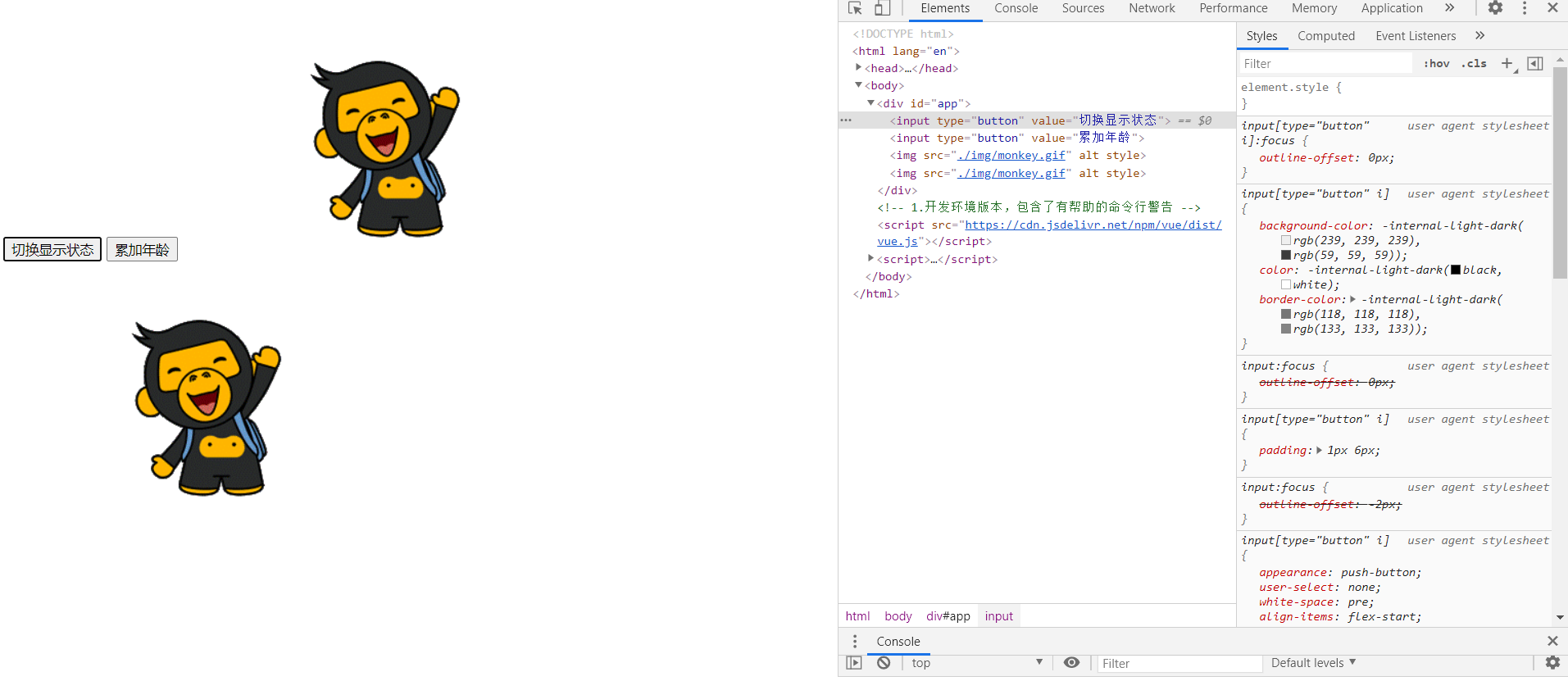Open the black color swatch
The width and height of the screenshot is (1568, 681).
pyautogui.click(x=1456, y=270)
